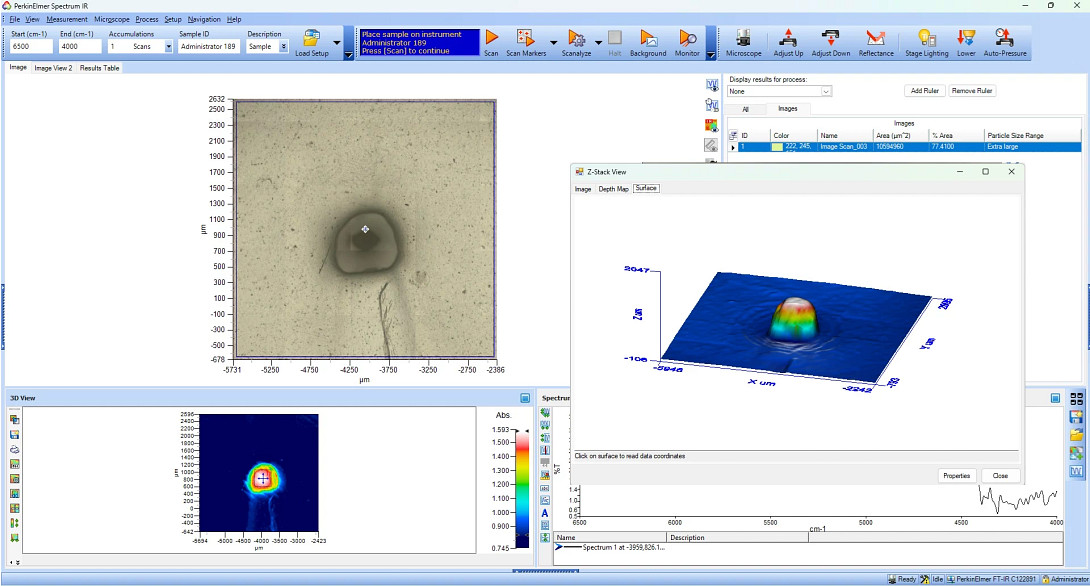Click the color swatch in Image Scan_003 row
Screen dimensions: 1090x586
[x=777, y=147]
